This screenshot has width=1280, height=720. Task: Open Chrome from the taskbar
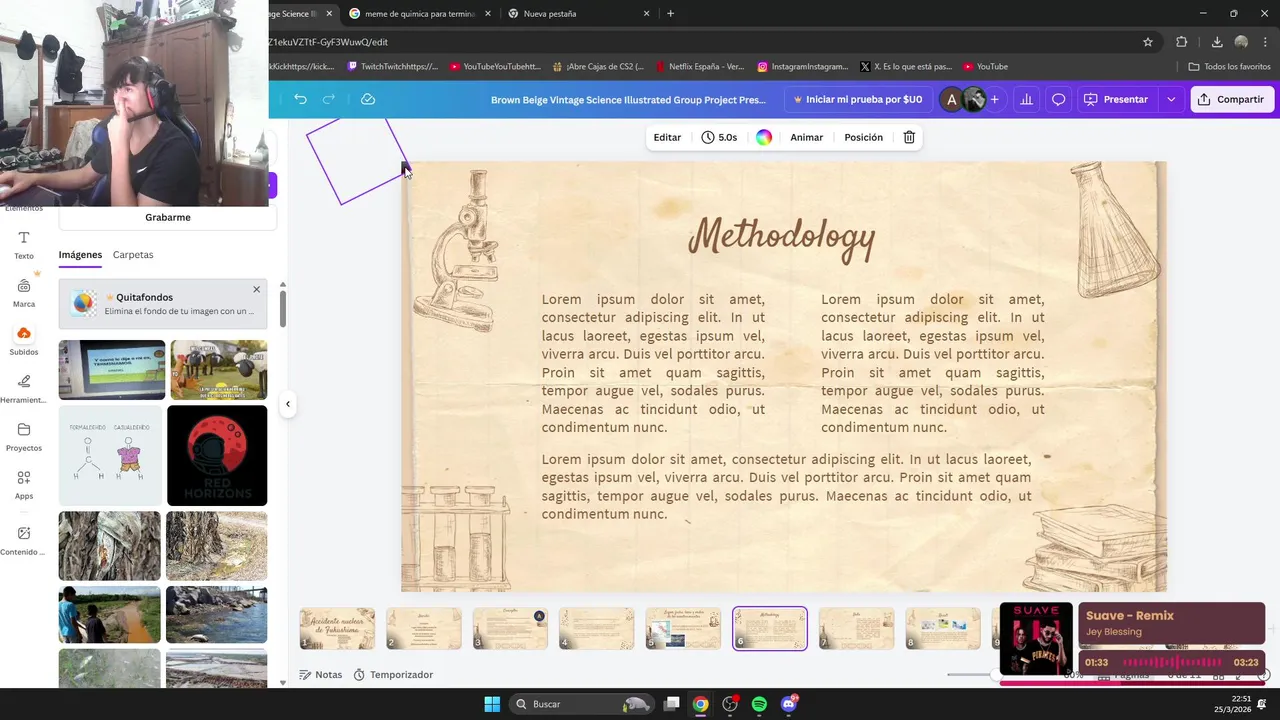[x=701, y=704]
